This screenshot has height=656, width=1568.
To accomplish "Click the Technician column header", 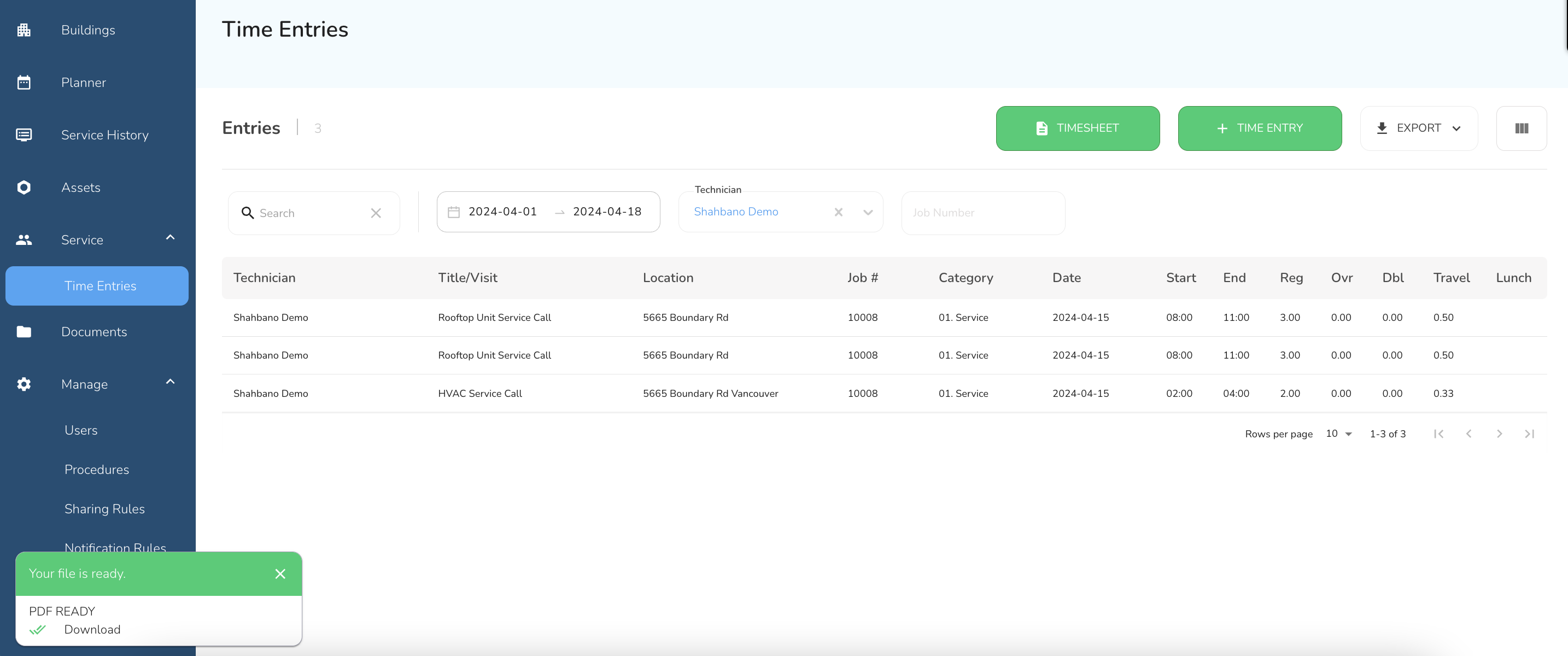I will [x=264, y=278].
